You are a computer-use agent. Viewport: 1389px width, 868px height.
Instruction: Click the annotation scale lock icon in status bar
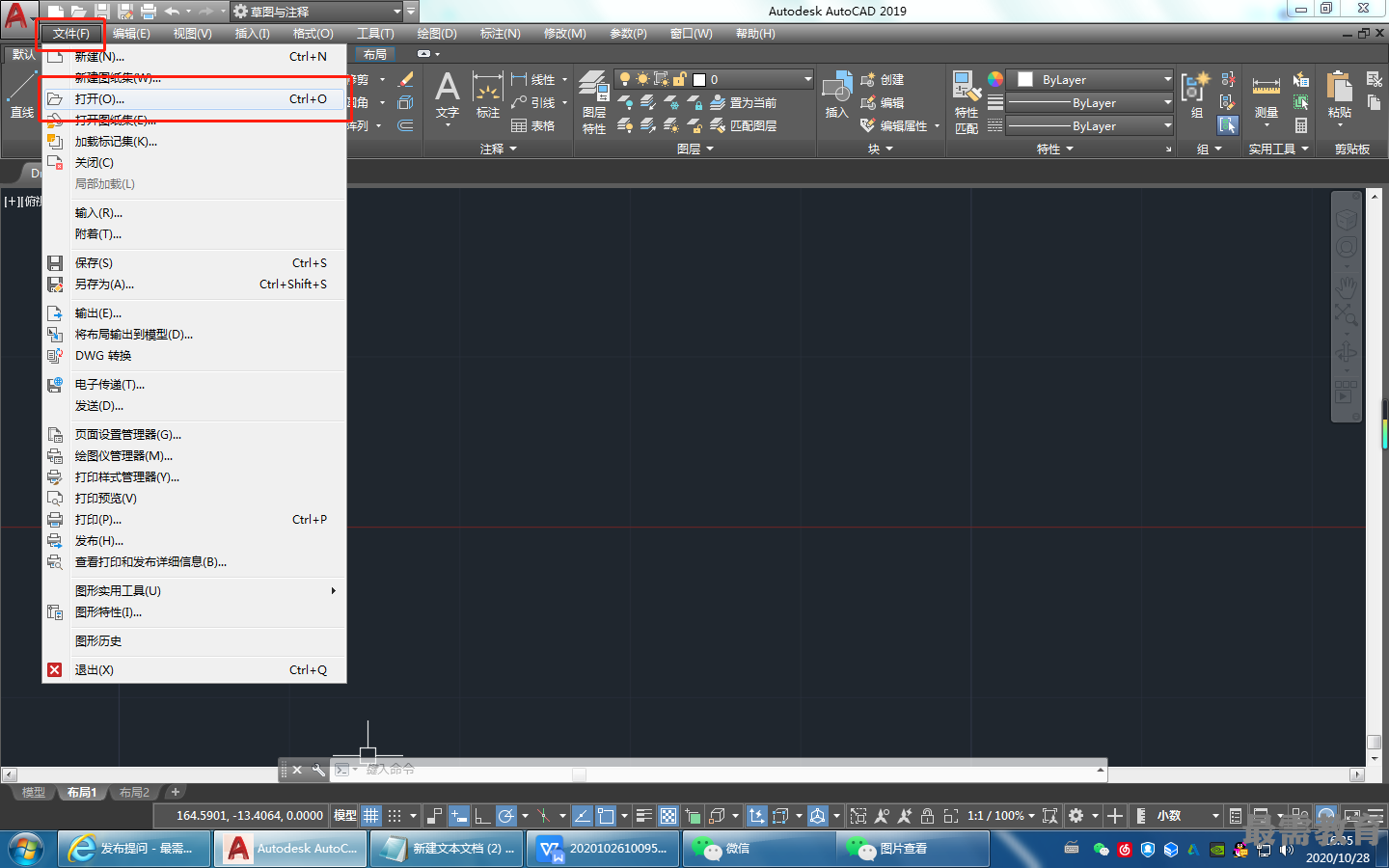[x=927, y=816]
